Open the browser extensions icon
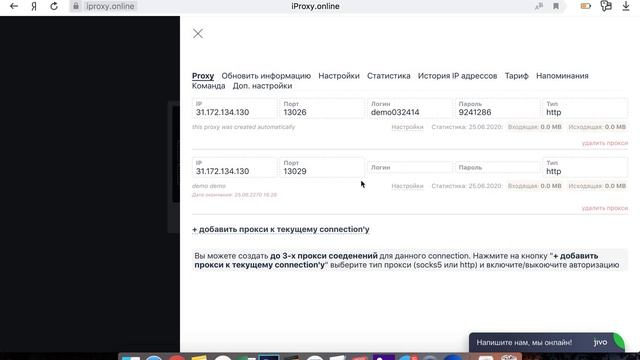640x360 pixels. (606, 6)
